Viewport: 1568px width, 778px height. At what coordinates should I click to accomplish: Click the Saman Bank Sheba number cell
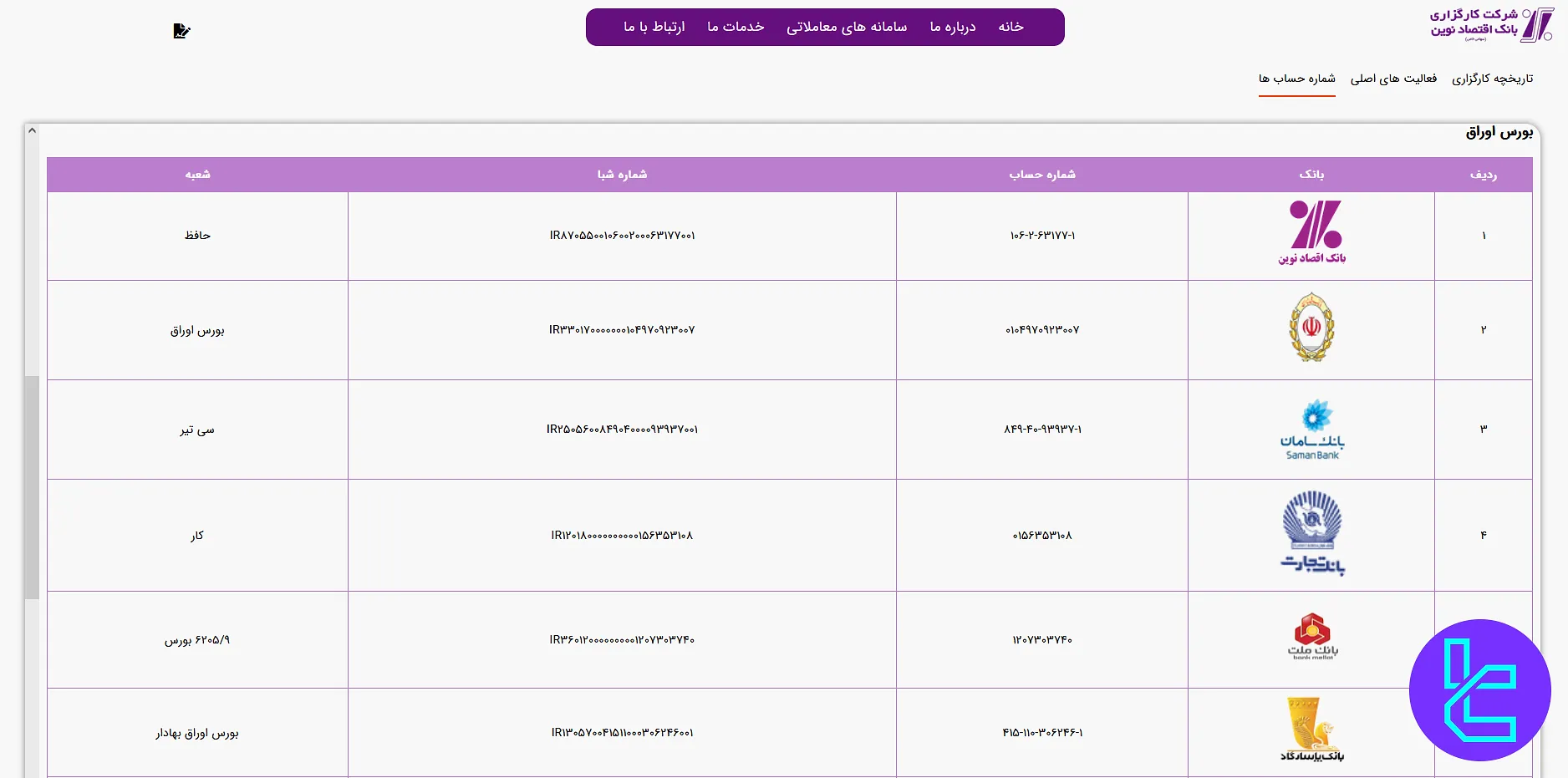pyautogui.click(x=622, y=430)
